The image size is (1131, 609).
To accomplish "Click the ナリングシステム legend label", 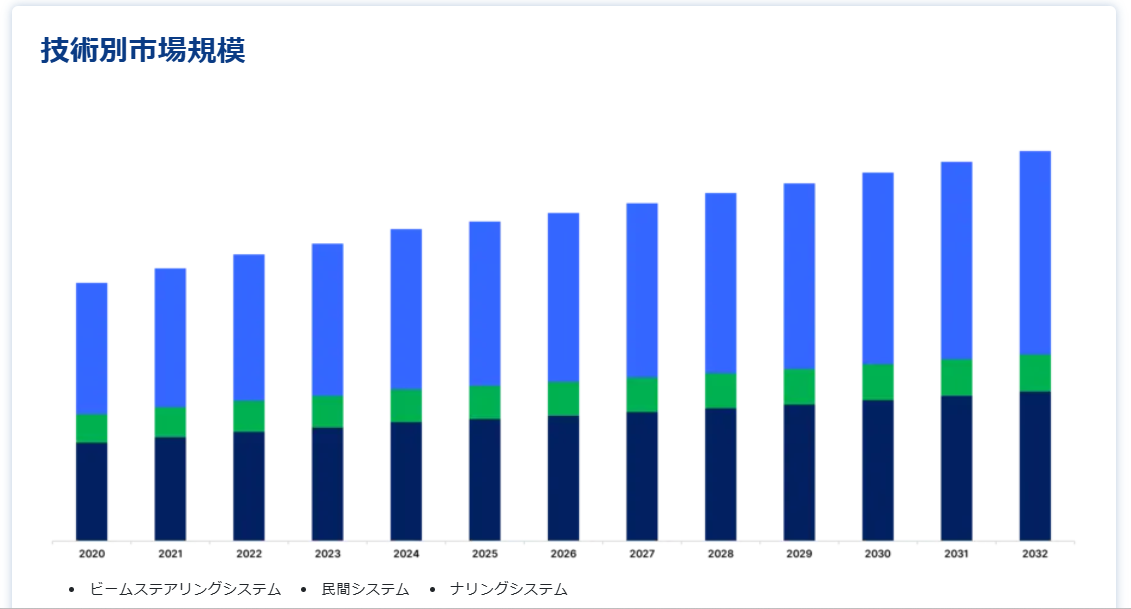I will (x=508, y=590).
